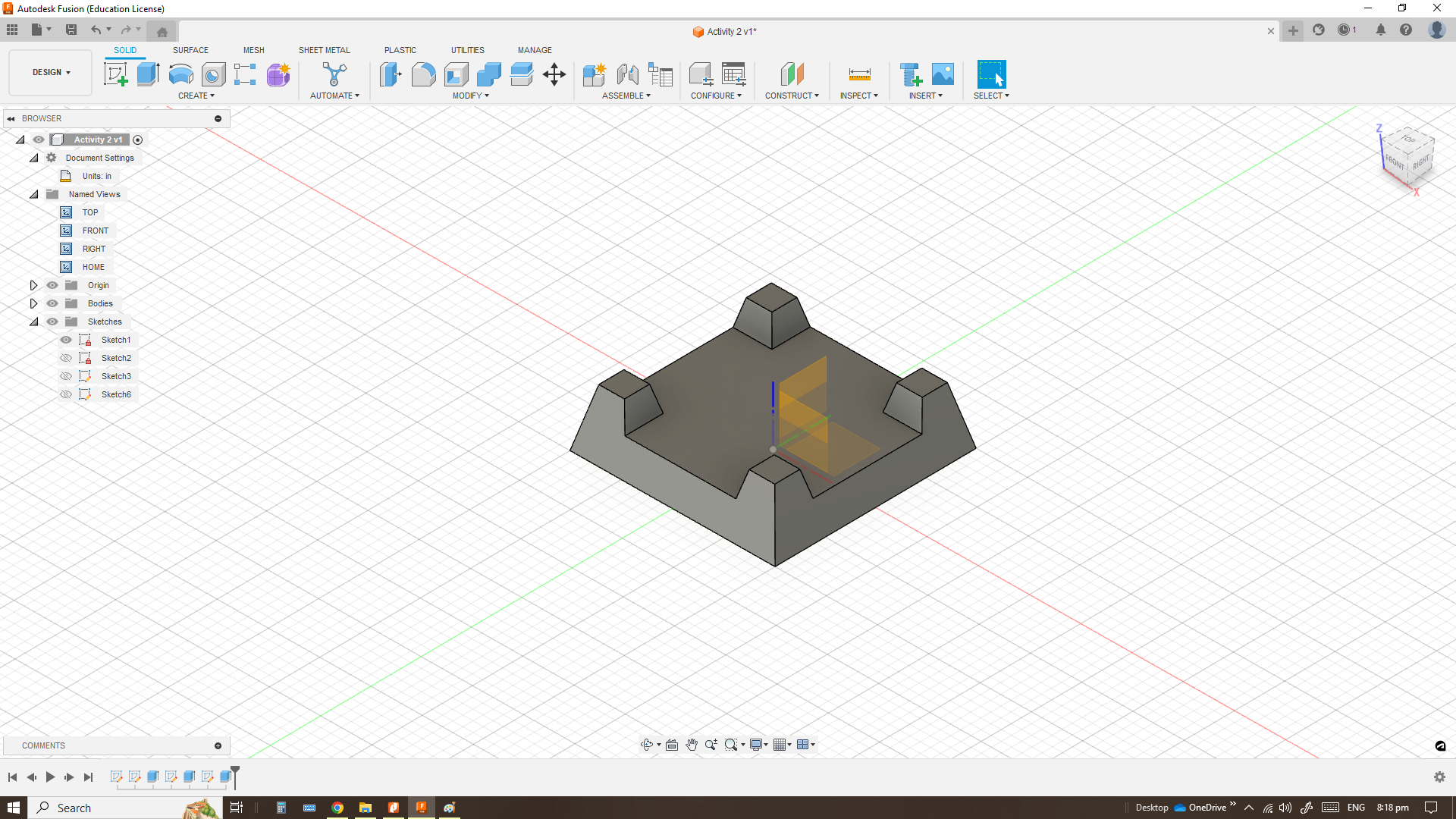Play the design timeline
This screenshot has width=1456, height=819.
coord(50,777)
